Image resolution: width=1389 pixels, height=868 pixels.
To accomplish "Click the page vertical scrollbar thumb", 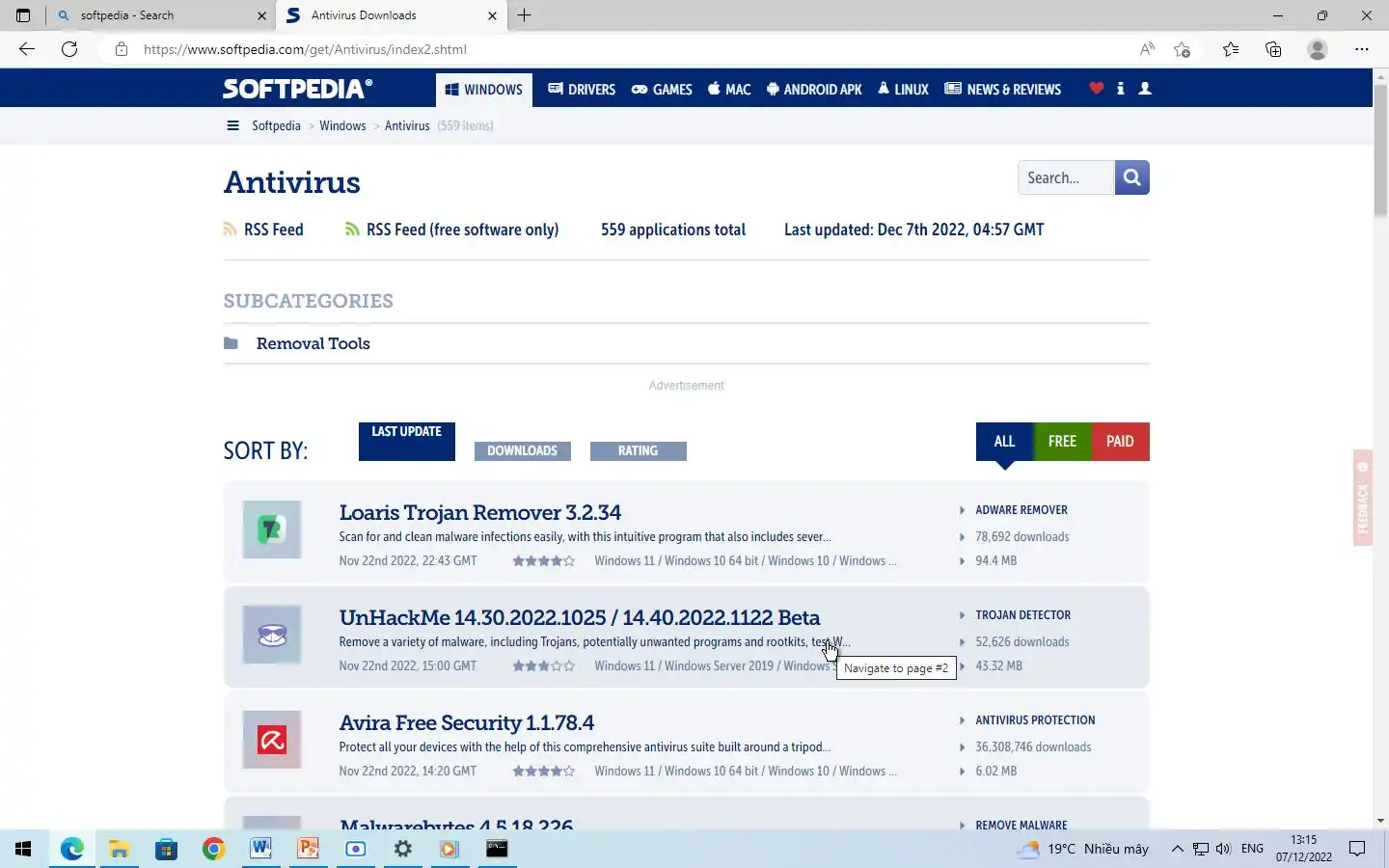I will (1380, 151).
